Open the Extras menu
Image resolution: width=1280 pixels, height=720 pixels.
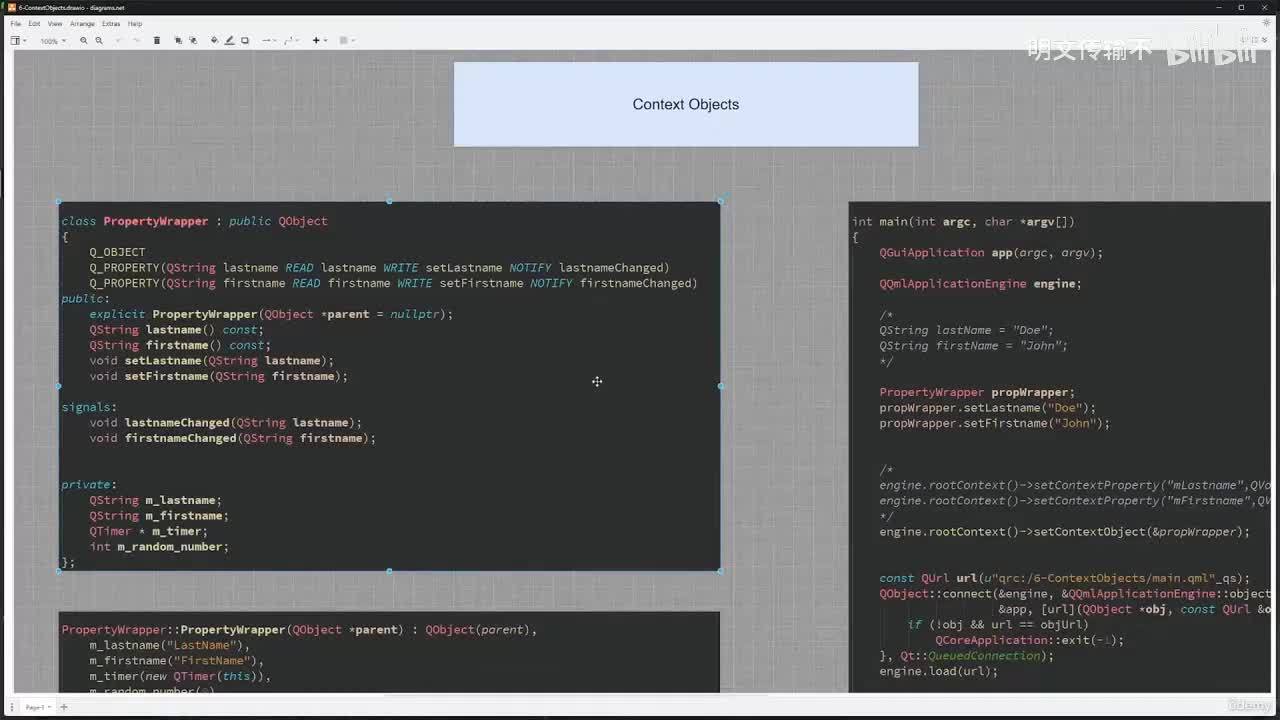click(111, 23)
